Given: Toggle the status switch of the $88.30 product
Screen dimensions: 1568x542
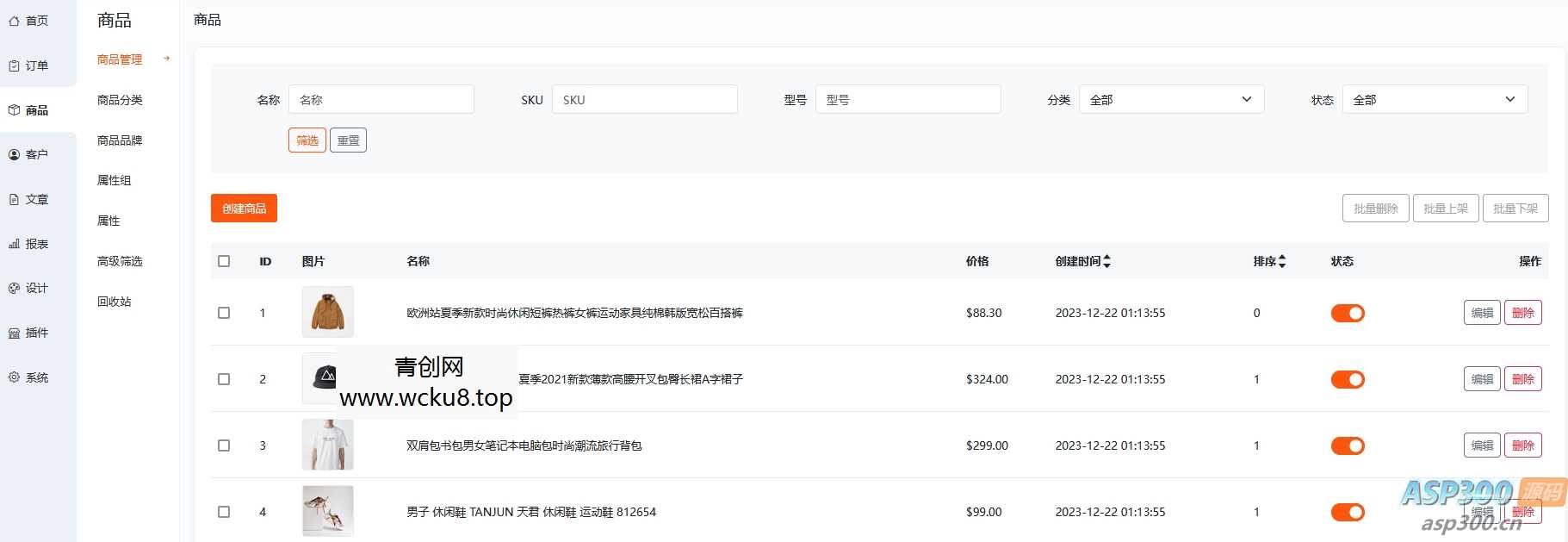Looking at the screenshot, I should coord(1348,313).
